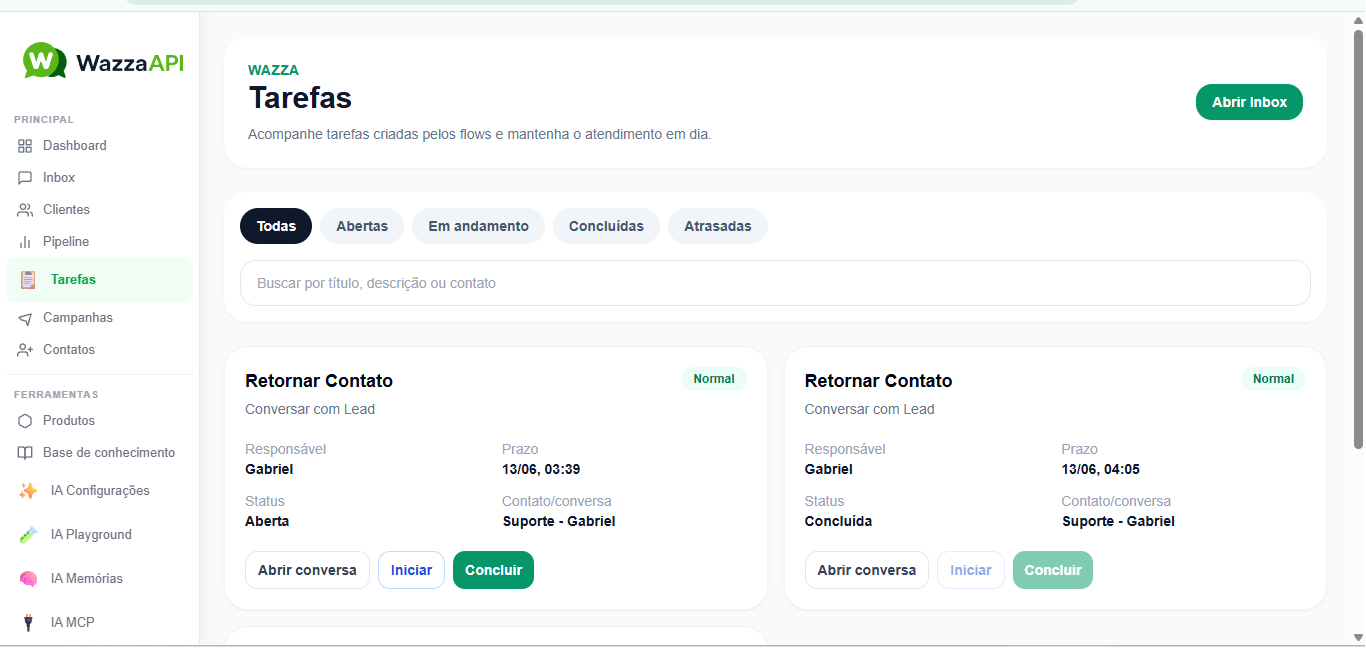Click the IA MCP plug icon
The width and height of the screenshot is (1366, 648).
(28, 623)
